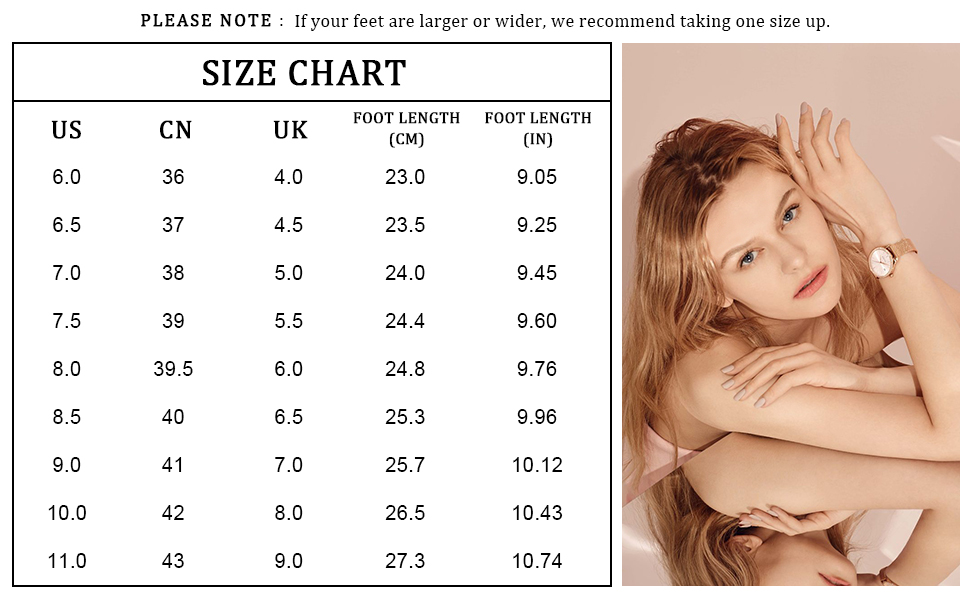The height and width of the screenshot is (600, 970).
Task: Select the CN column header
Action: click(x=175, y=131)
